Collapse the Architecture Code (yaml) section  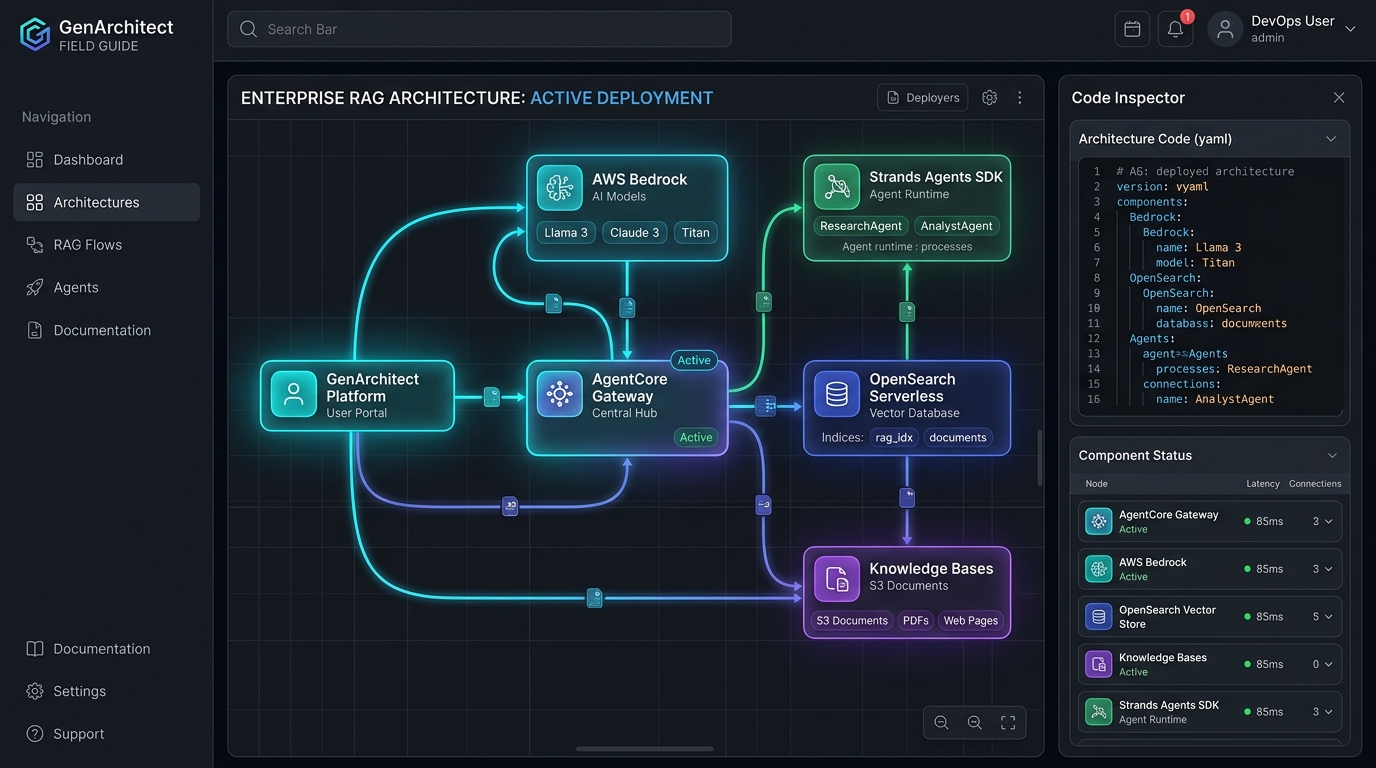(1331, 139)
